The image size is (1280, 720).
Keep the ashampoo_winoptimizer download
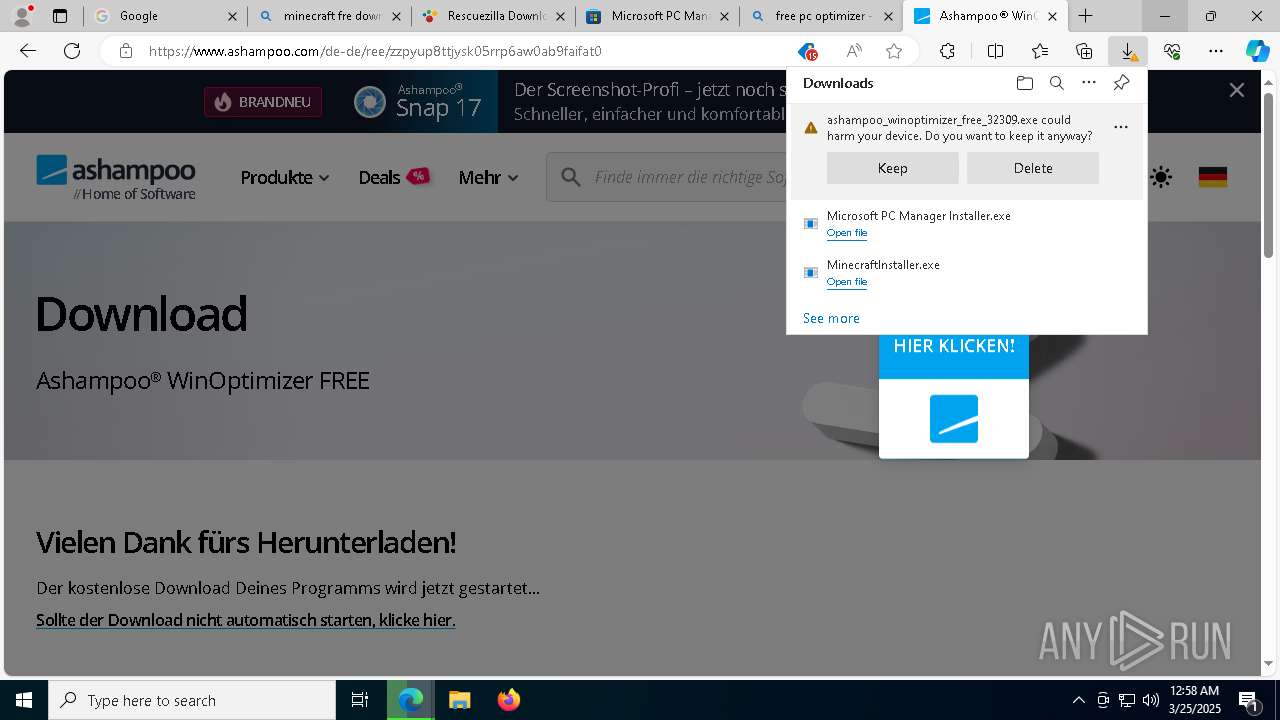tap(893, 168)
